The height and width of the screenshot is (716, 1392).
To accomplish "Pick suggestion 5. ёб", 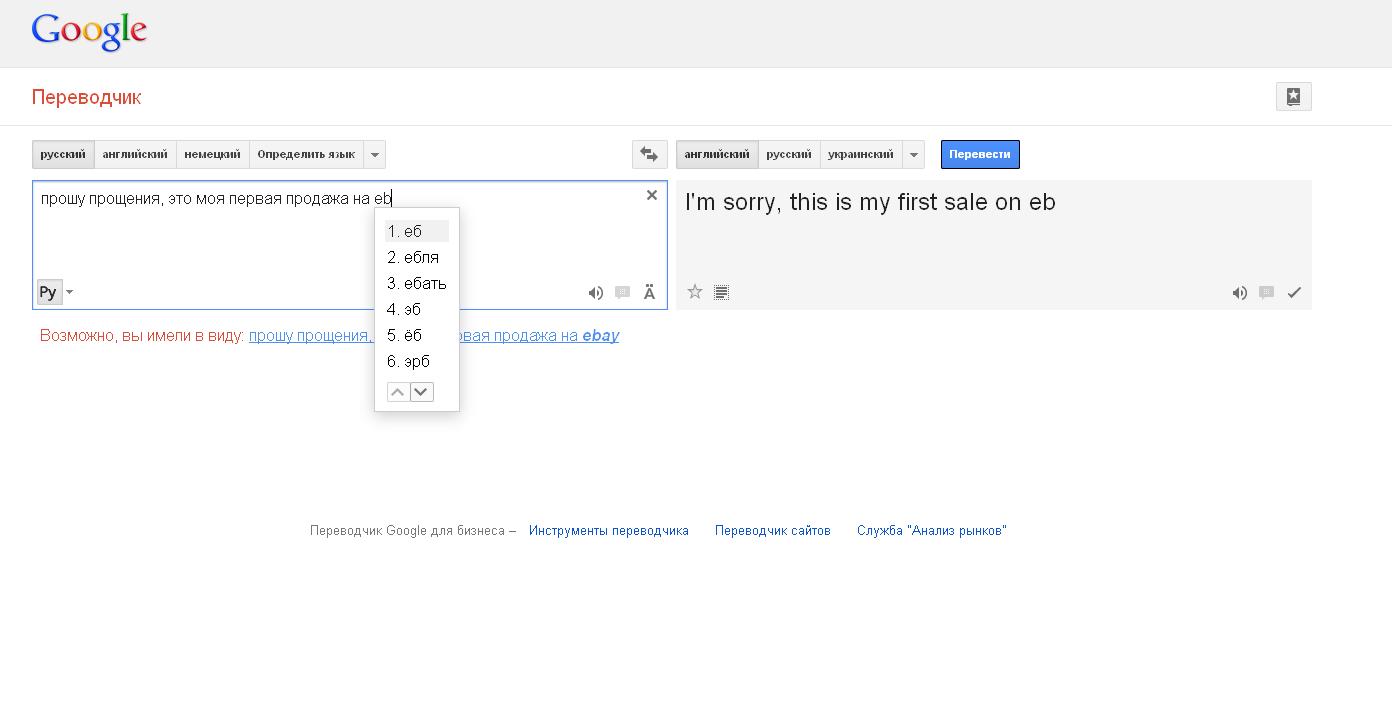I will click(x=417, y=335).
